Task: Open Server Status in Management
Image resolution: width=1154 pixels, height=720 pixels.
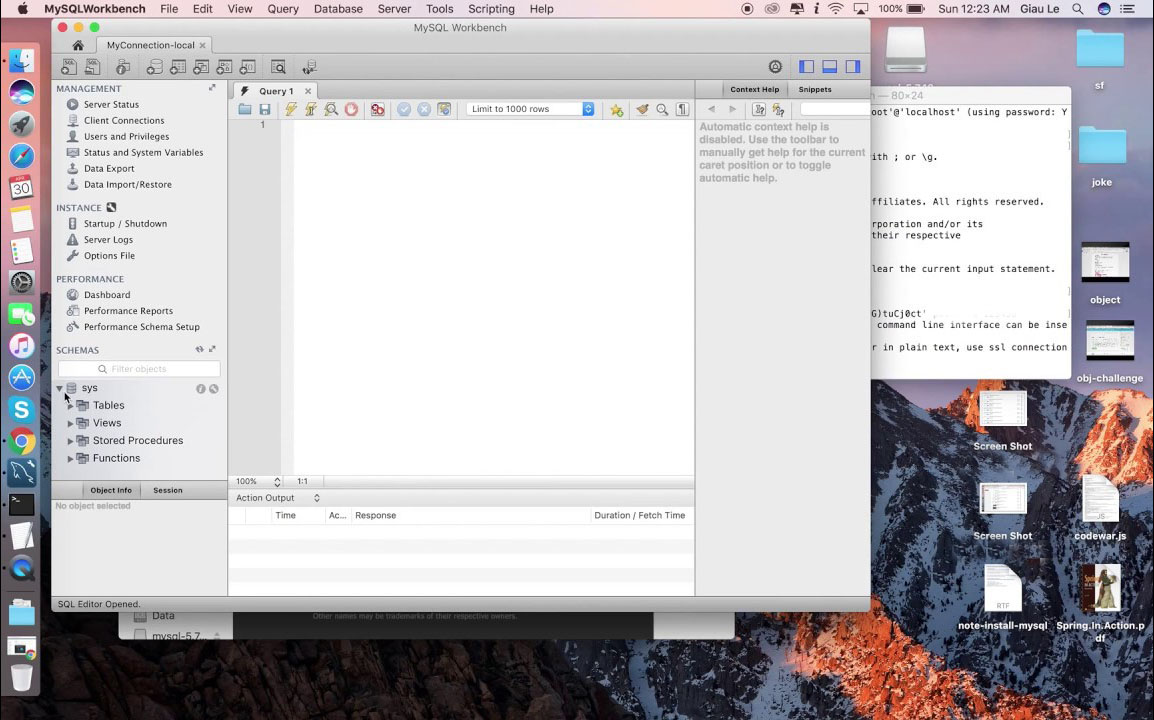Action: pos(111,105)
